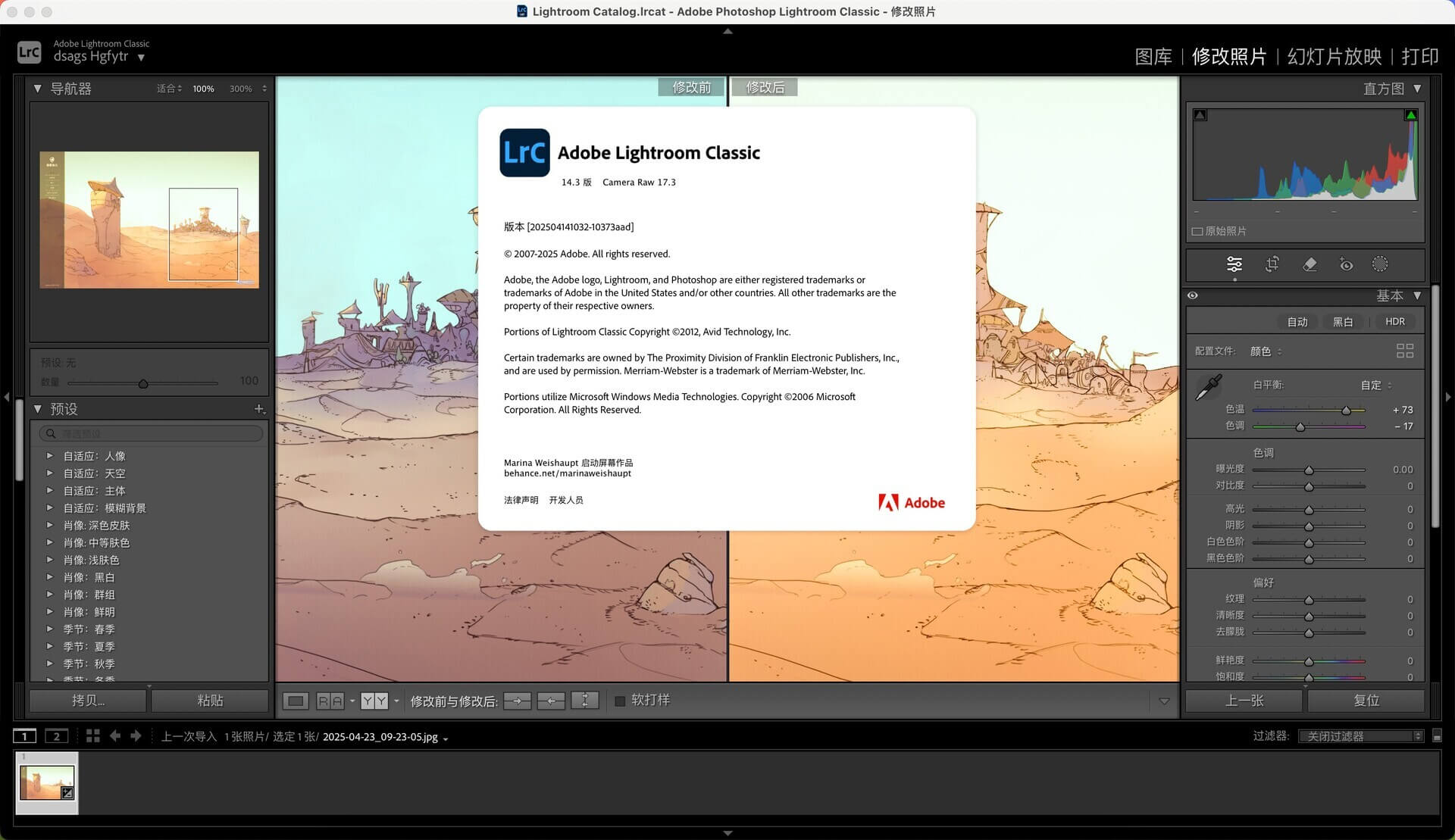Collapse the right panel group arrow
The height and width of the screenshot is (840, 1455).
[x=1448, y=397]
